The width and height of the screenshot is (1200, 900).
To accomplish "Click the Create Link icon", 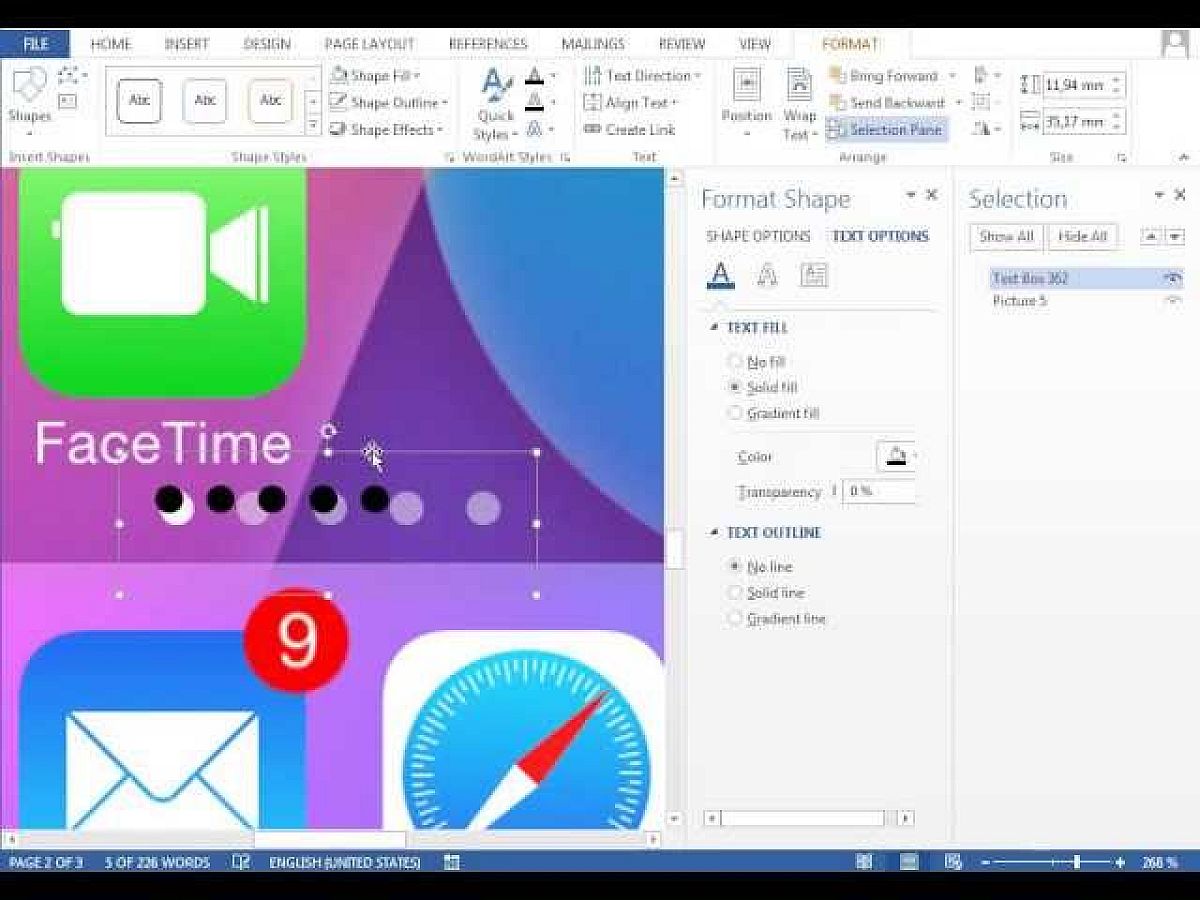I will coord(592,129).
